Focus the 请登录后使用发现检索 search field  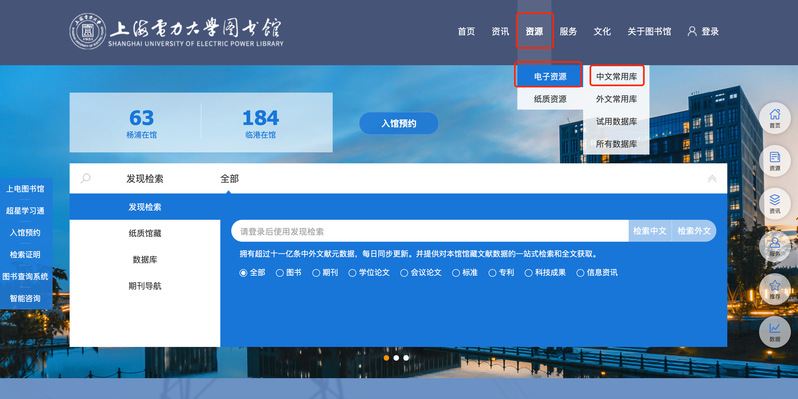430,231
